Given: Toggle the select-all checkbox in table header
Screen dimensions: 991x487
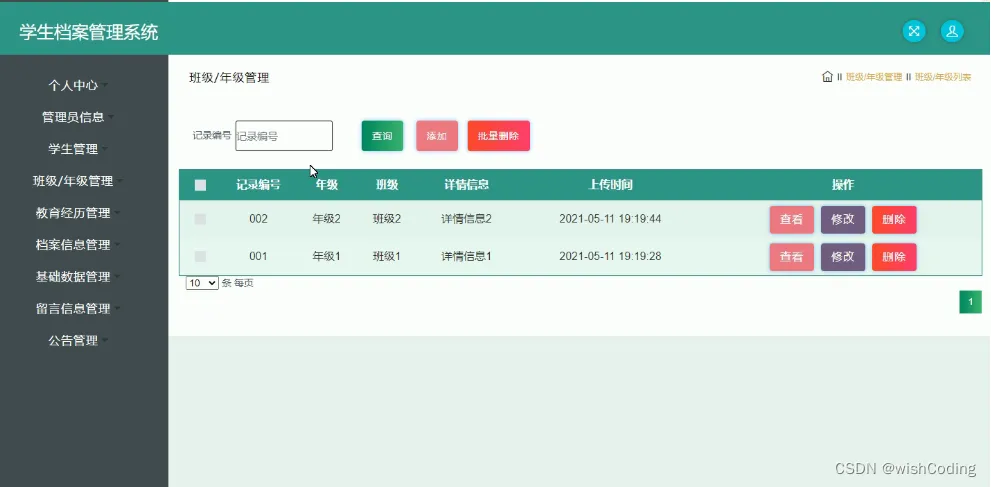Looking at the screenshot, I should (200, 185).
